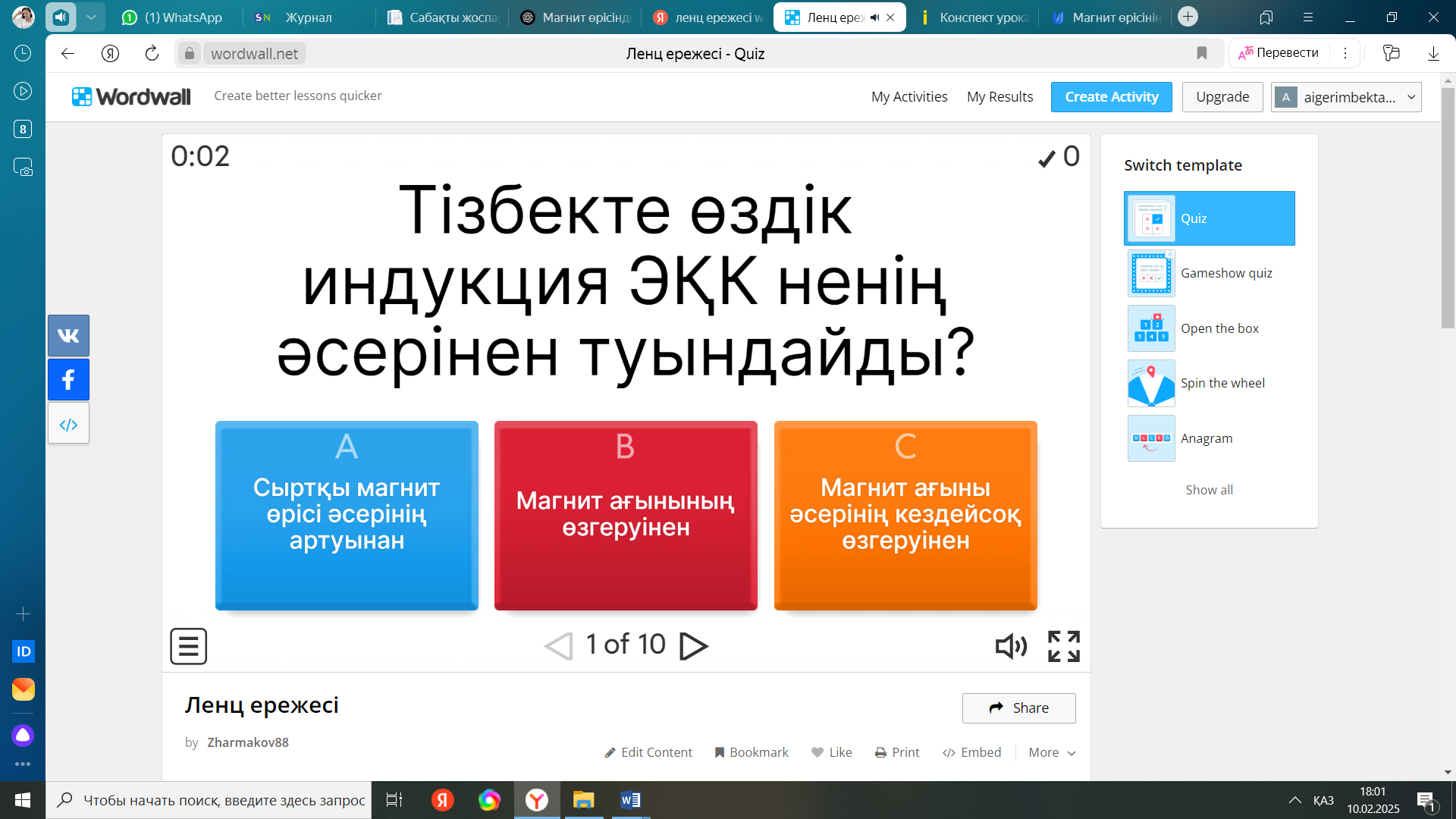Expand the More options dropdown
The width and height of the screenshot is (1456, 819).
(x=1052, y=752)
